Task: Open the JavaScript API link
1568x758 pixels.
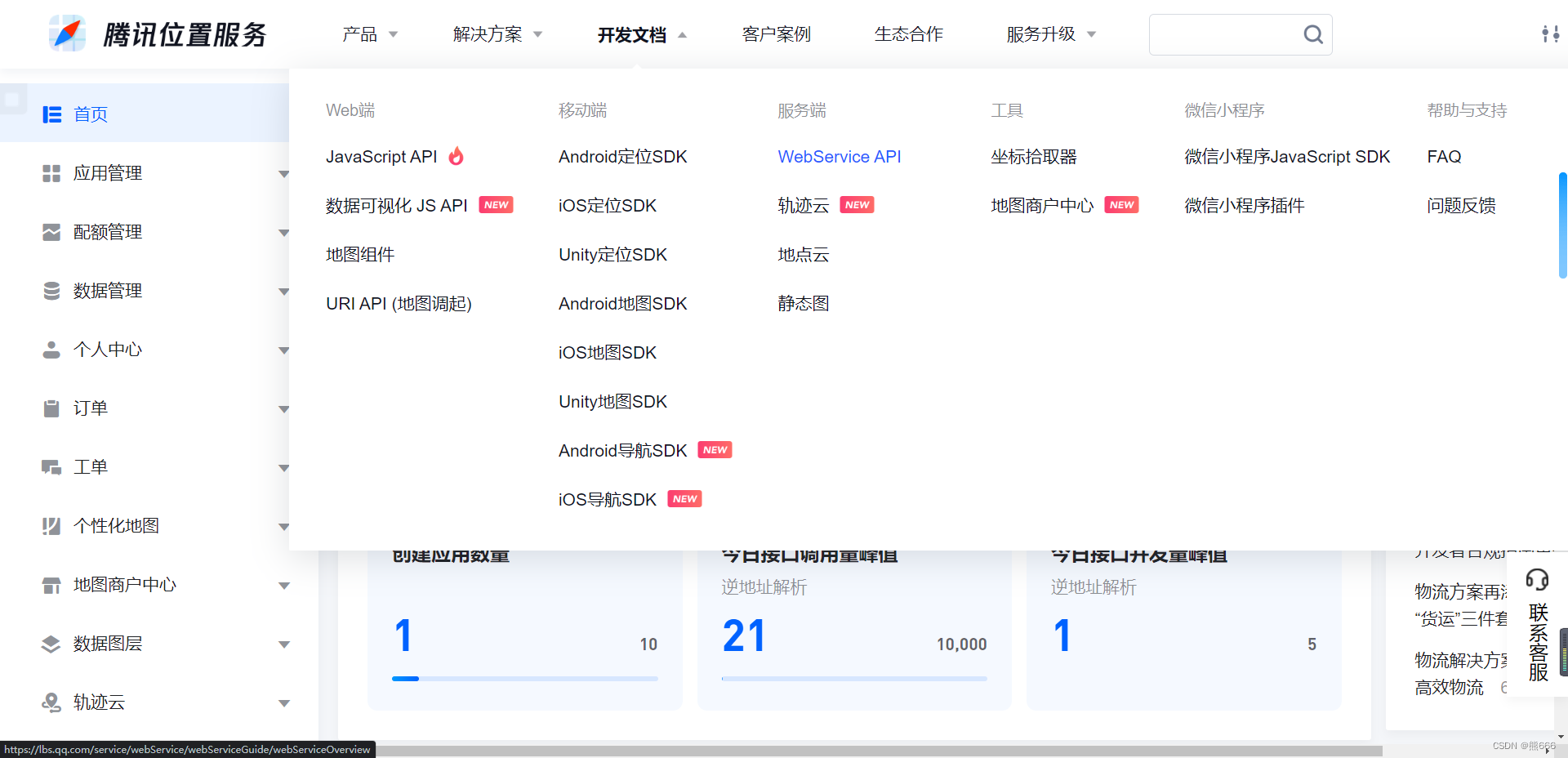Action: pyautogui.click(x=381, y=157)
